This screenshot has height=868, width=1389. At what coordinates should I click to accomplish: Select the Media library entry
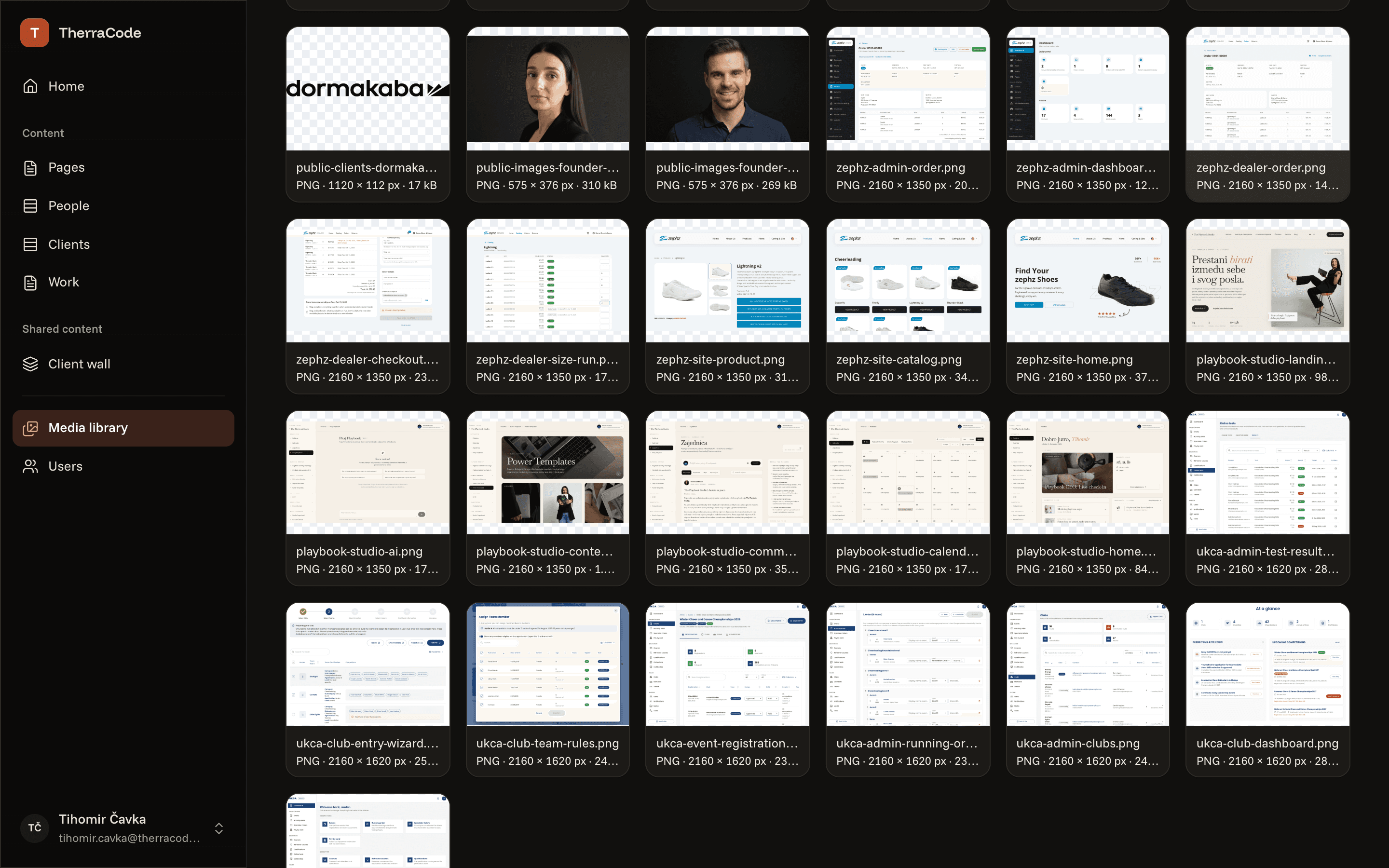[123, 428]
